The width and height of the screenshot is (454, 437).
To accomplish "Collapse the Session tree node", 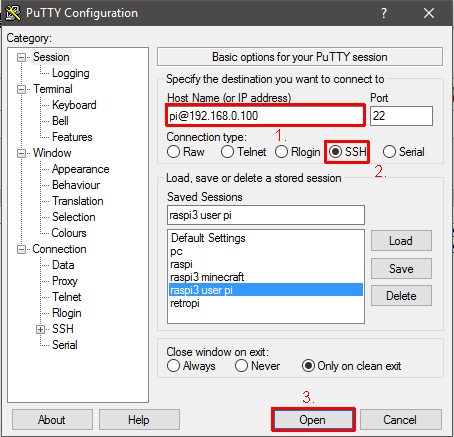I will (21, 58).
